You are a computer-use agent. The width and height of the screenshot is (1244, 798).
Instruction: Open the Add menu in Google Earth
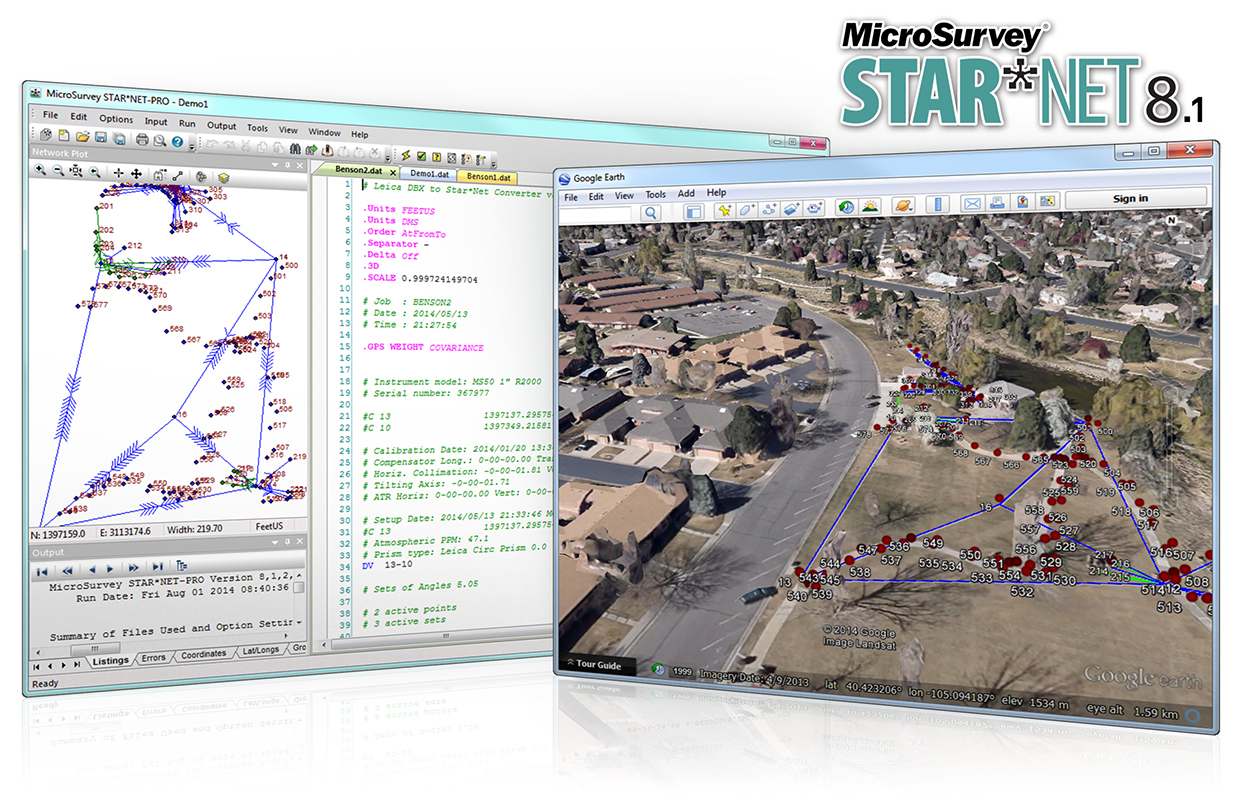coord(686,193)
